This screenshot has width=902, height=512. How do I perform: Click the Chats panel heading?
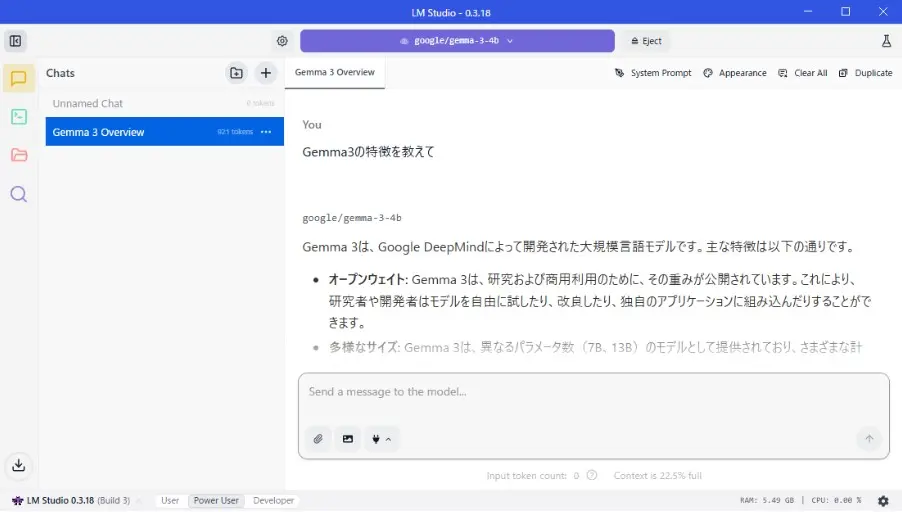60,73
